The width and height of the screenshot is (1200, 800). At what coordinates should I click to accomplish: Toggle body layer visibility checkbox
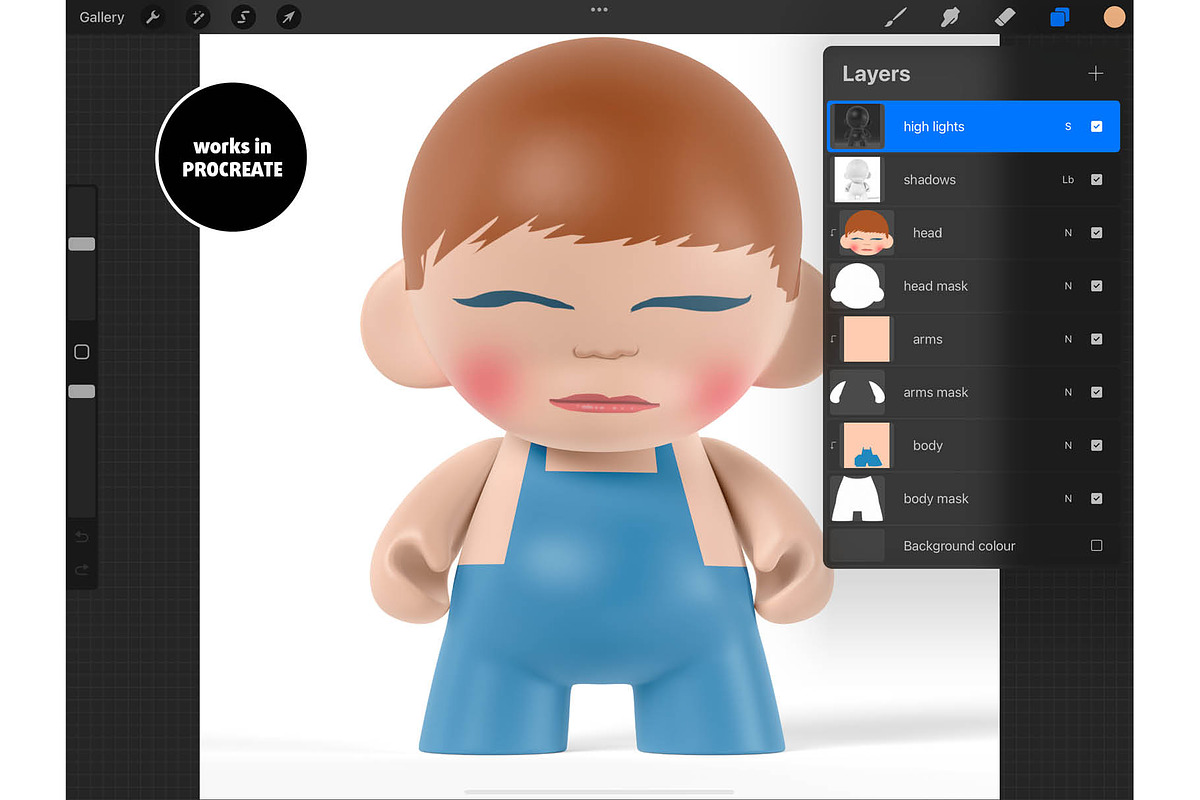(x=1097, y=445)
